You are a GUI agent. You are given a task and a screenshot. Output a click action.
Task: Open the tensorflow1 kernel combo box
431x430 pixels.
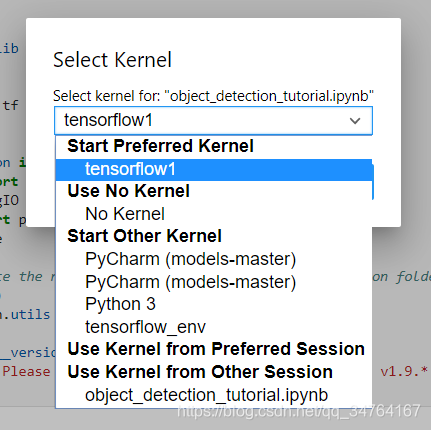click(x=213, y=121)
